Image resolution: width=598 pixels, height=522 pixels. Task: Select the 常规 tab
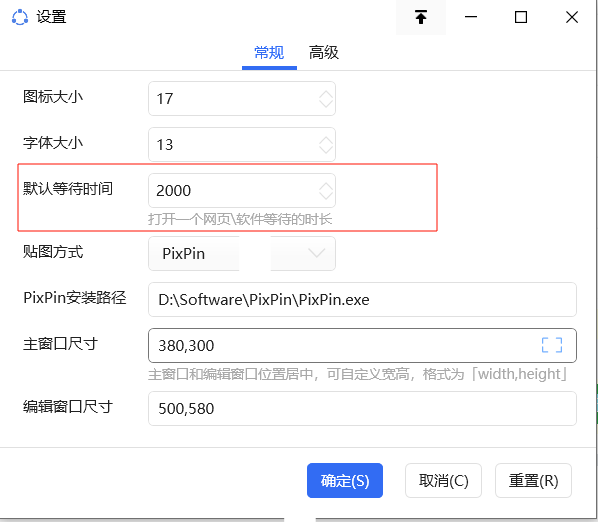[269, 53]
